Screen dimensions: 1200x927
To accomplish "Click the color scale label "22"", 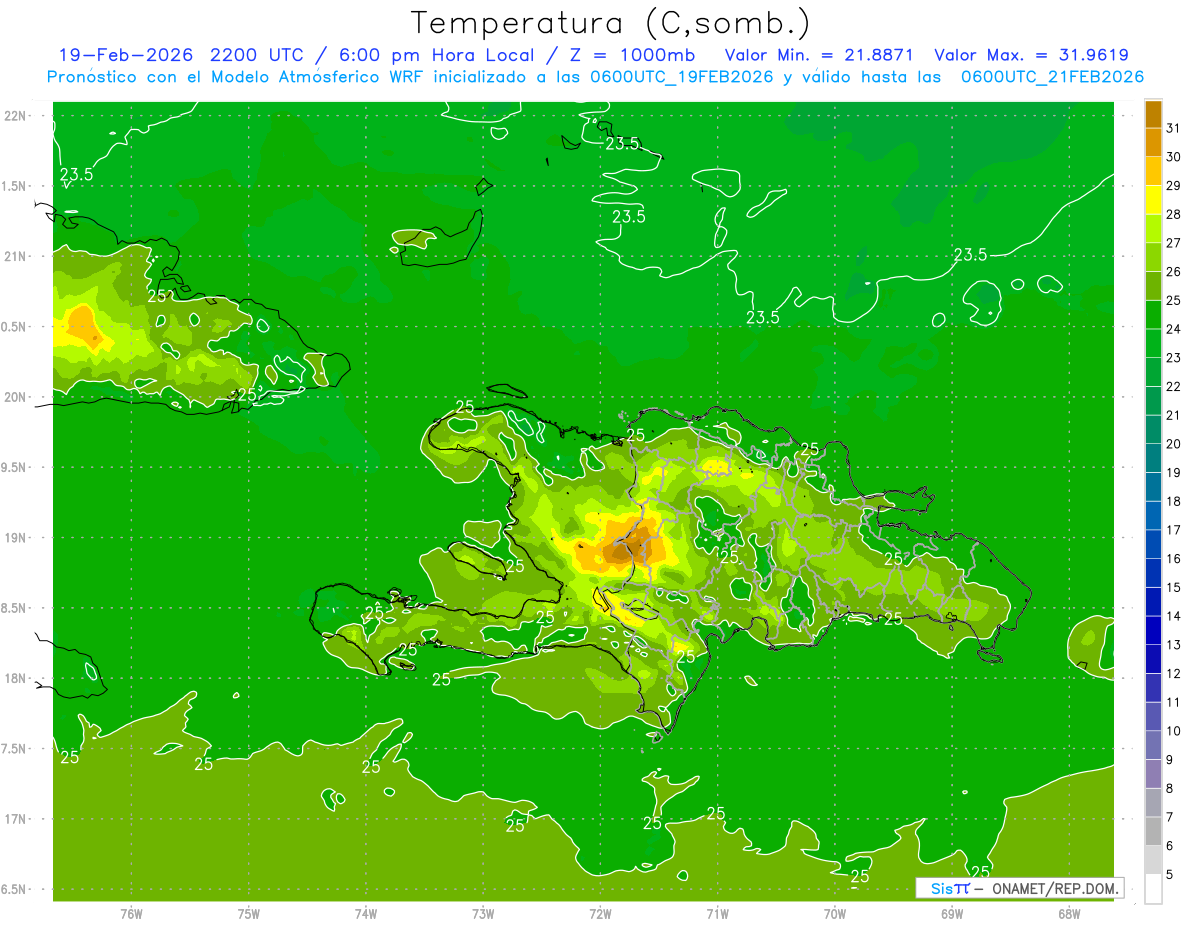I will click(1173, 386).
